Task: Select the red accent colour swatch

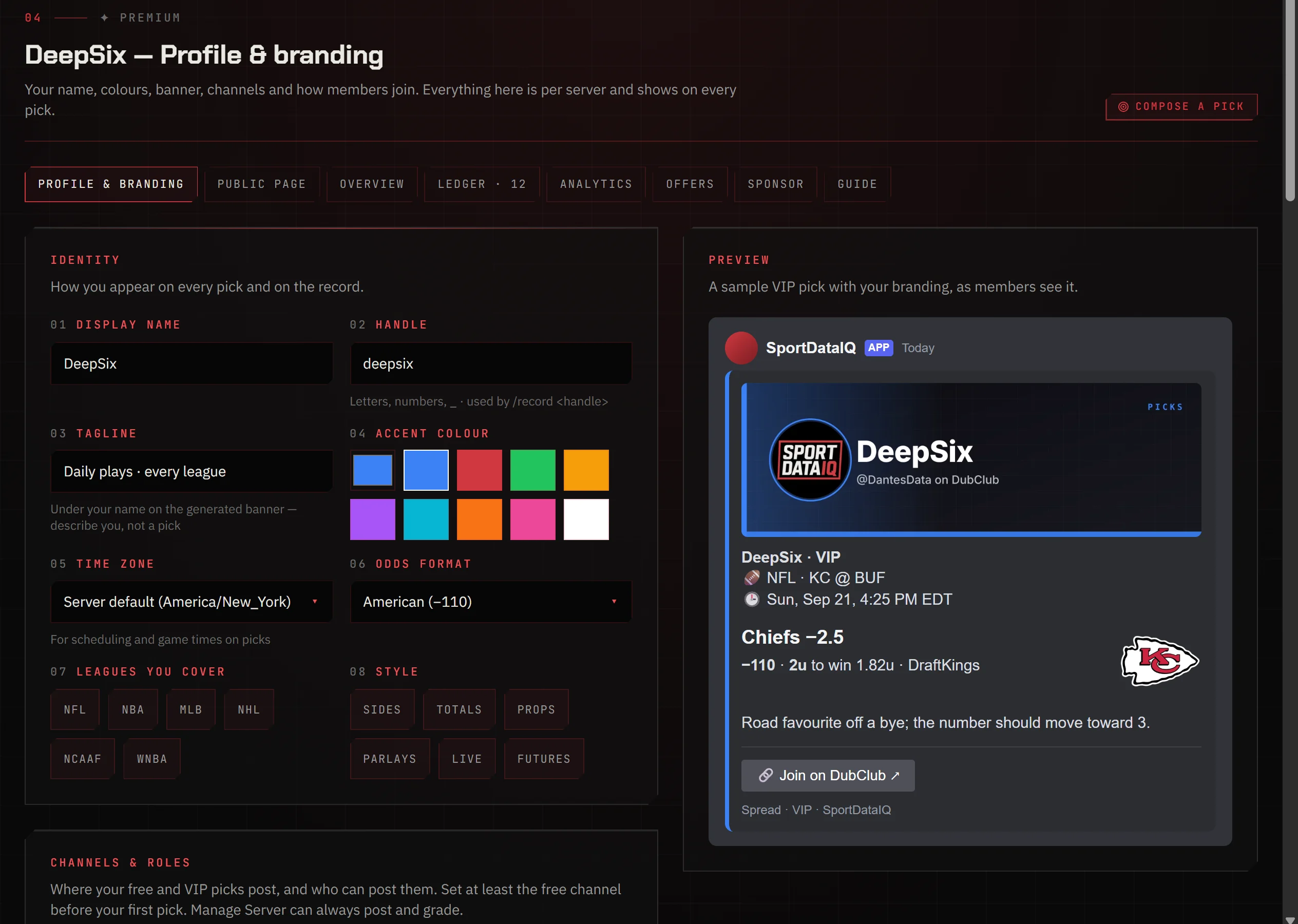Action: tap(480, 471)
